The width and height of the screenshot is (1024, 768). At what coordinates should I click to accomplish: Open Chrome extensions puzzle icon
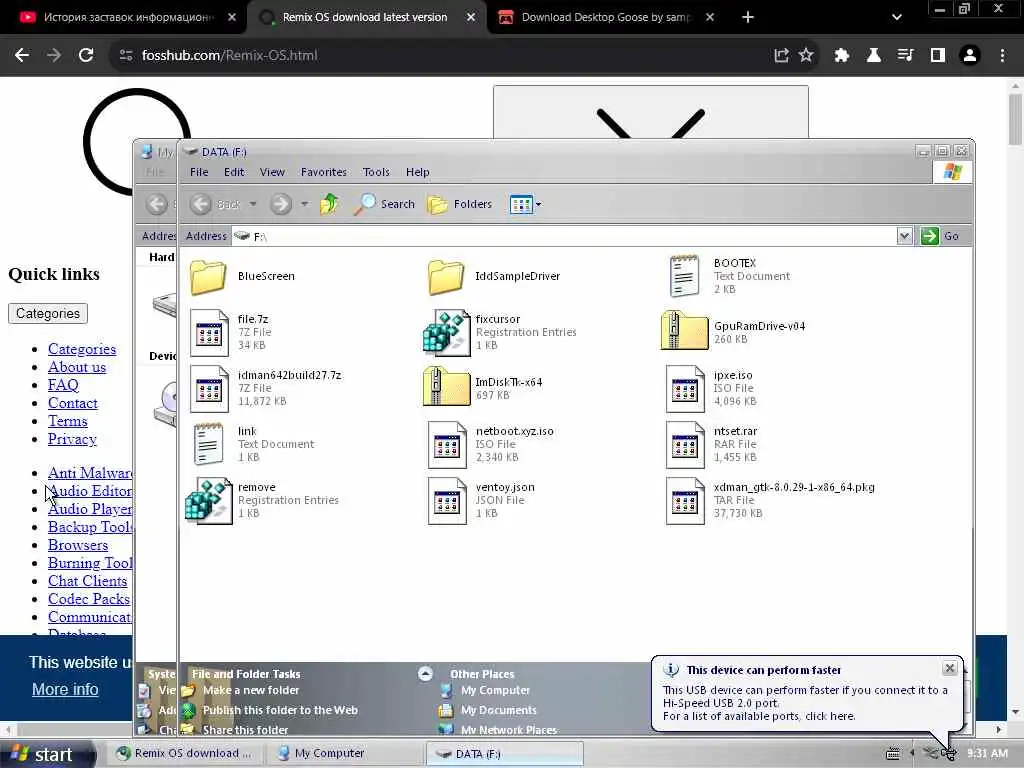842,56
